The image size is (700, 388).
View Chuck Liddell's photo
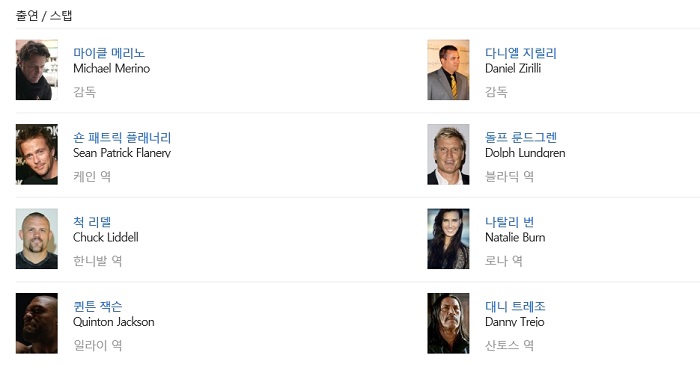[x=37, y=238]
